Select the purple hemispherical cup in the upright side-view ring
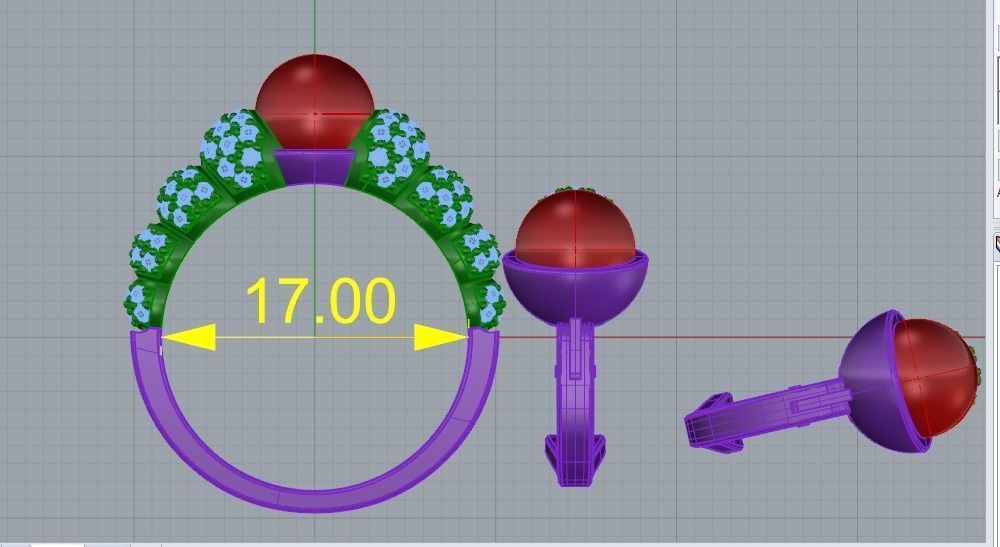 (x=575, y=290)
